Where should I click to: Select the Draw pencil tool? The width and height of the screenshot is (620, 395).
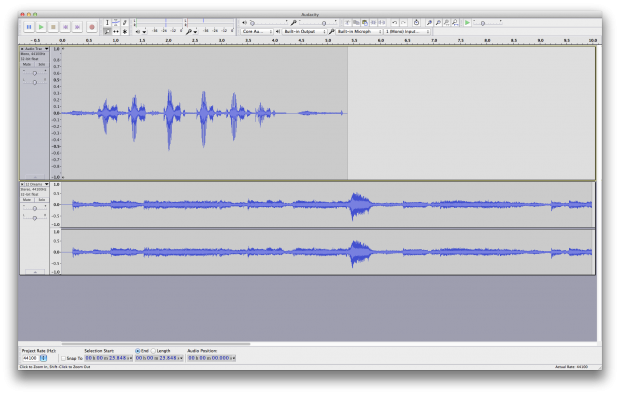pyautogui.click(x=125, y=23)
